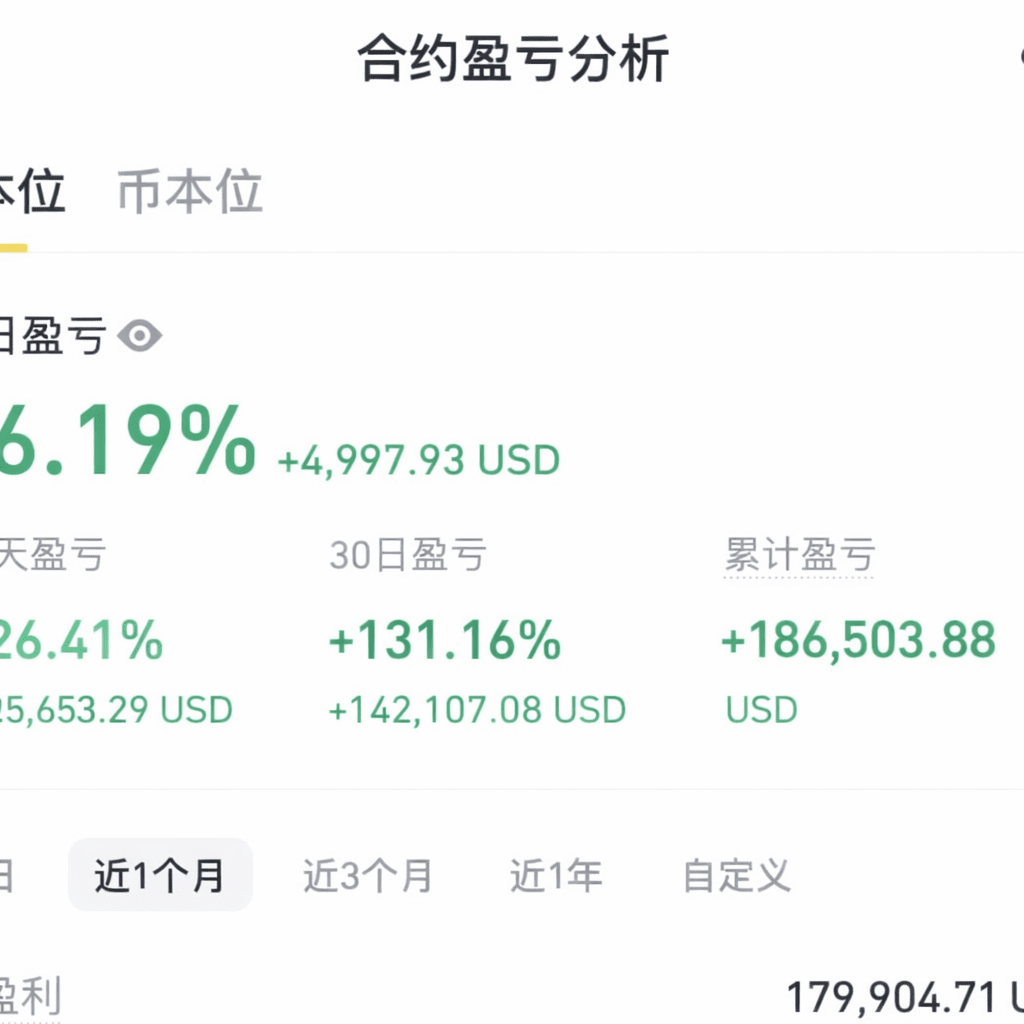Tap the 30日盈亏 label
Image resolution: width=1024 pixels, height=1024 pixels.
point(408,555)
